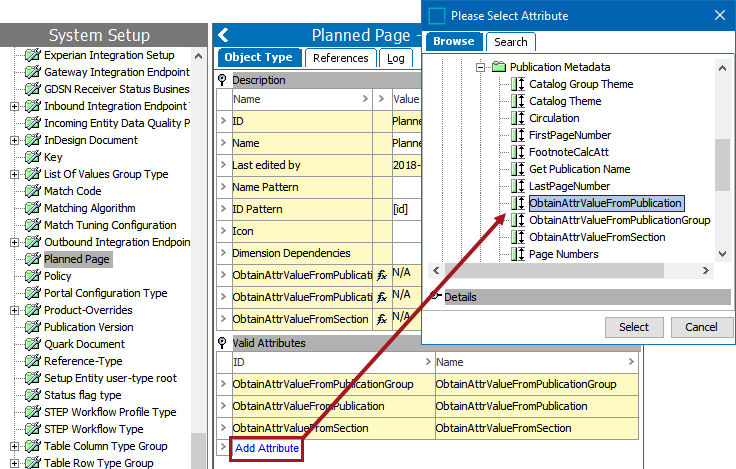Open Portal Configuration Type in tree

[106, 293]
